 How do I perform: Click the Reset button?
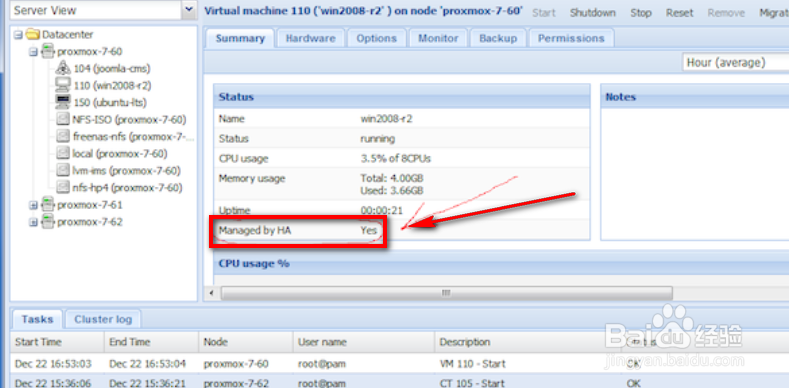tap(680, 13)
